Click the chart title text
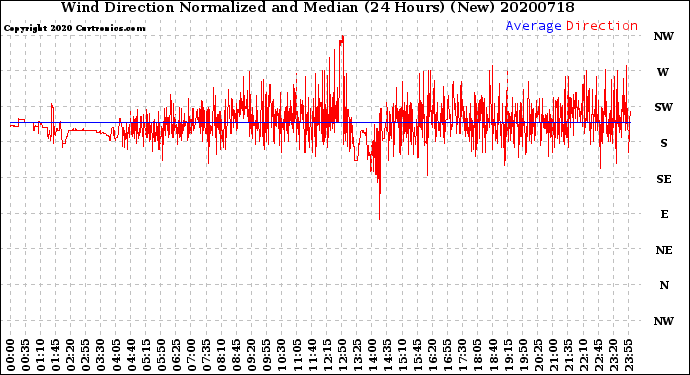The width and height of the screenshot is (690, 375). 317,7
